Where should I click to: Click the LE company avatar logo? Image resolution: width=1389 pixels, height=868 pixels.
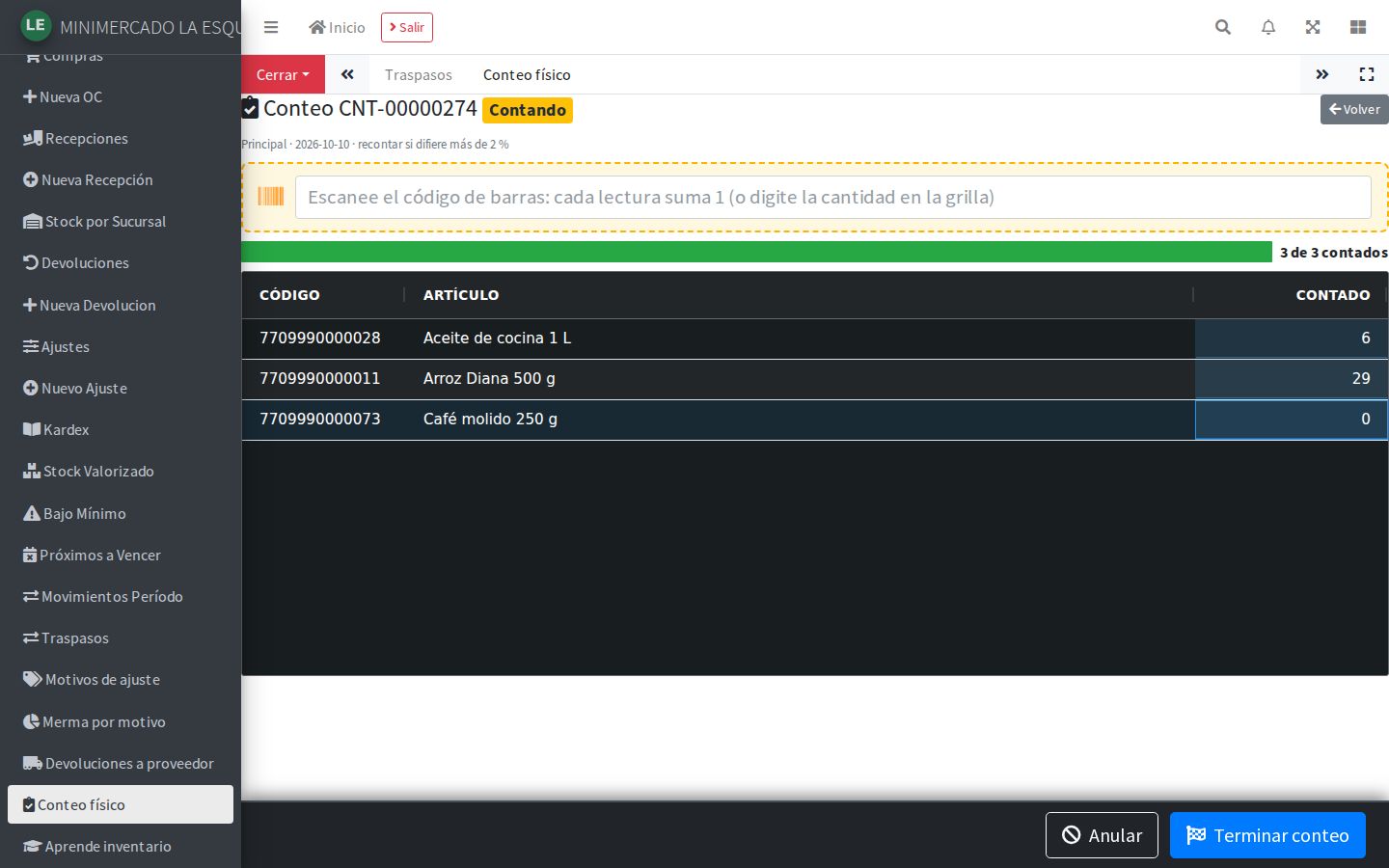pos(36,25)
